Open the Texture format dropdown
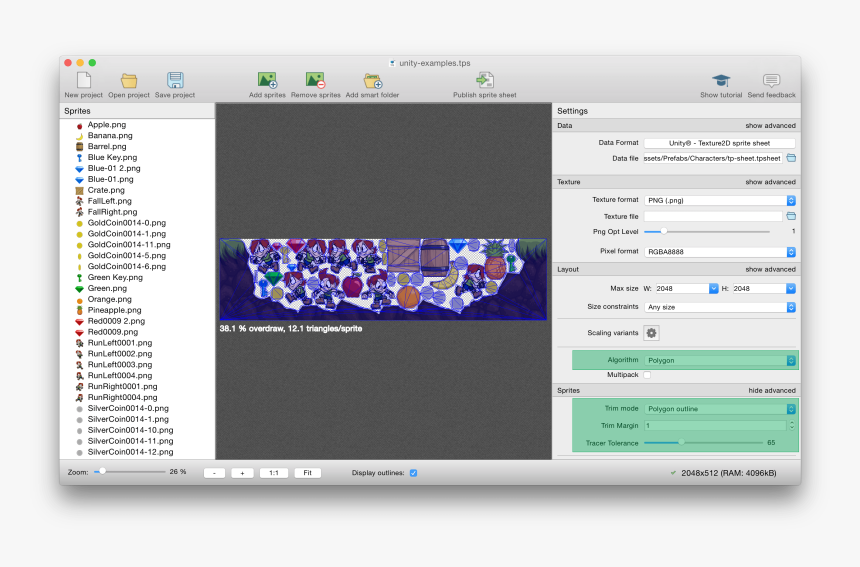860x567 pixels. tap(719, 201)
